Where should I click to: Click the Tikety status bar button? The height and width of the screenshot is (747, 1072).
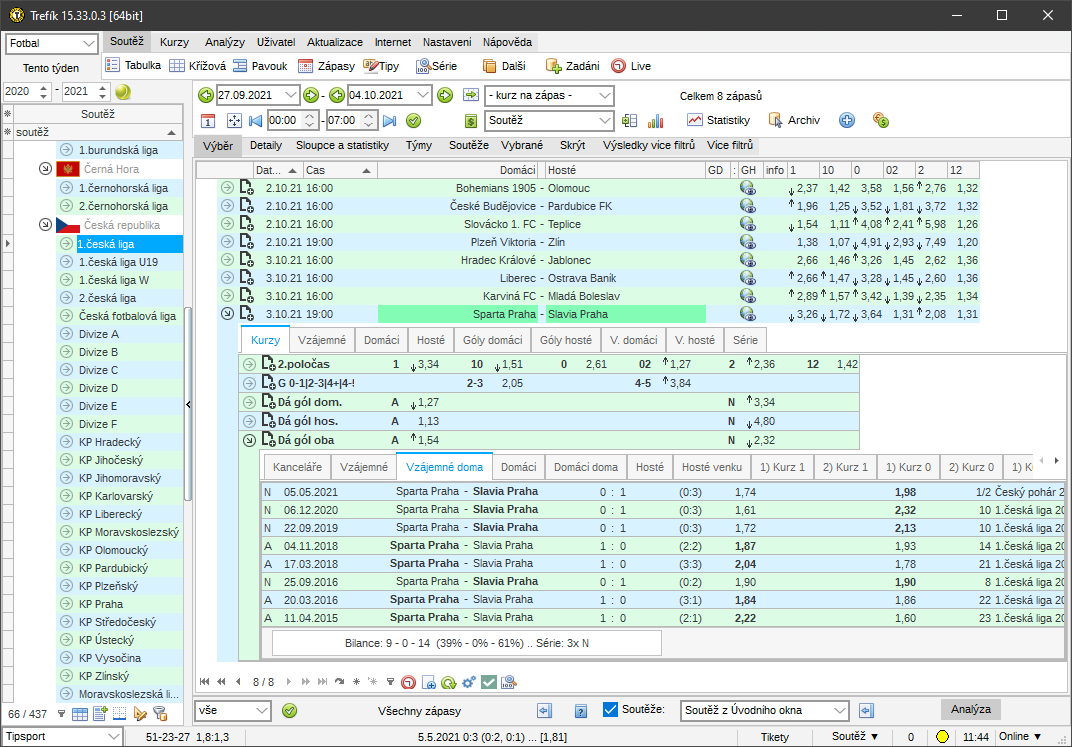click(x=775, y=737)
